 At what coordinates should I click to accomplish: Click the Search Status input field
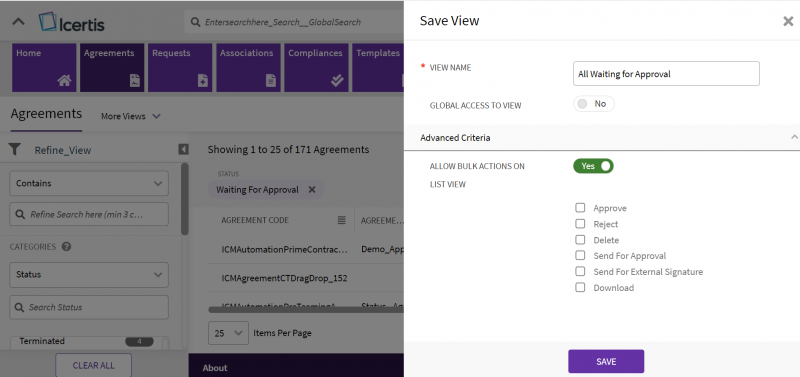coord(89,307)
